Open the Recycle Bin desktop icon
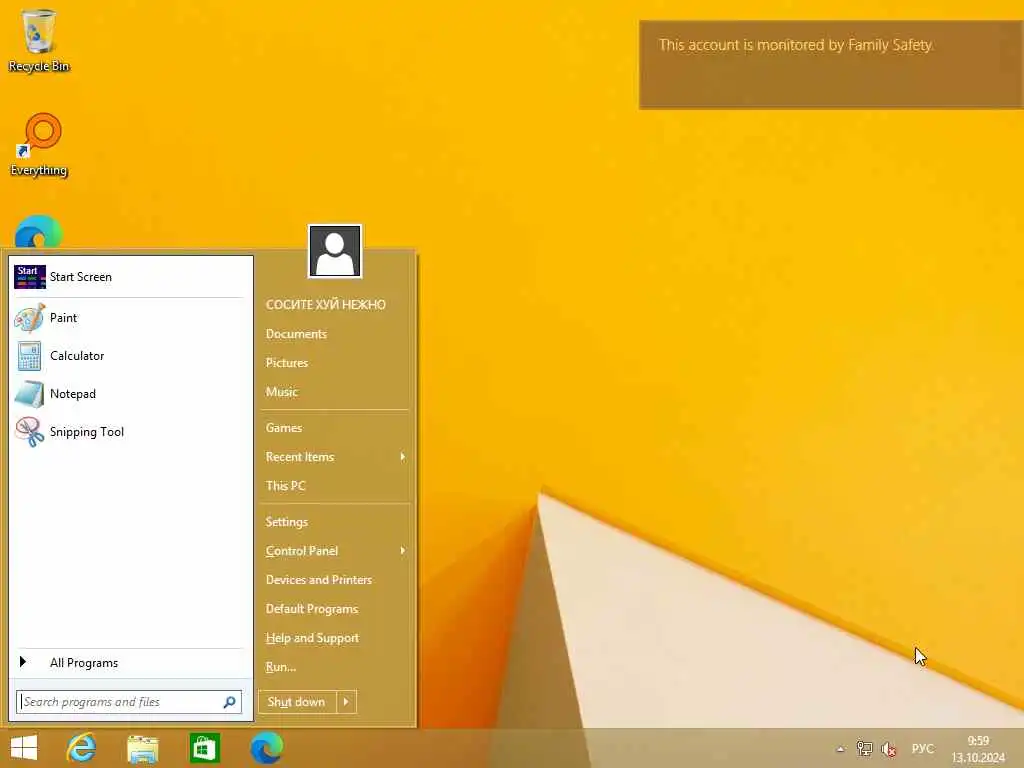1024x768 pixels. (39, 40)
